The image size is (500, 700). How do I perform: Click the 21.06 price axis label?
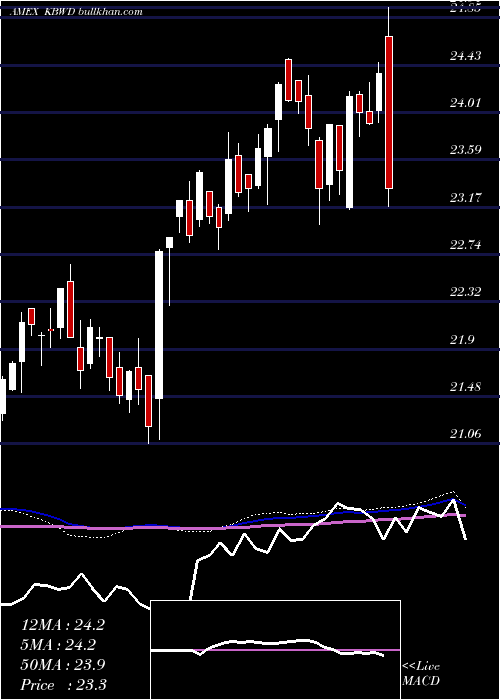[x=466, y=433]
